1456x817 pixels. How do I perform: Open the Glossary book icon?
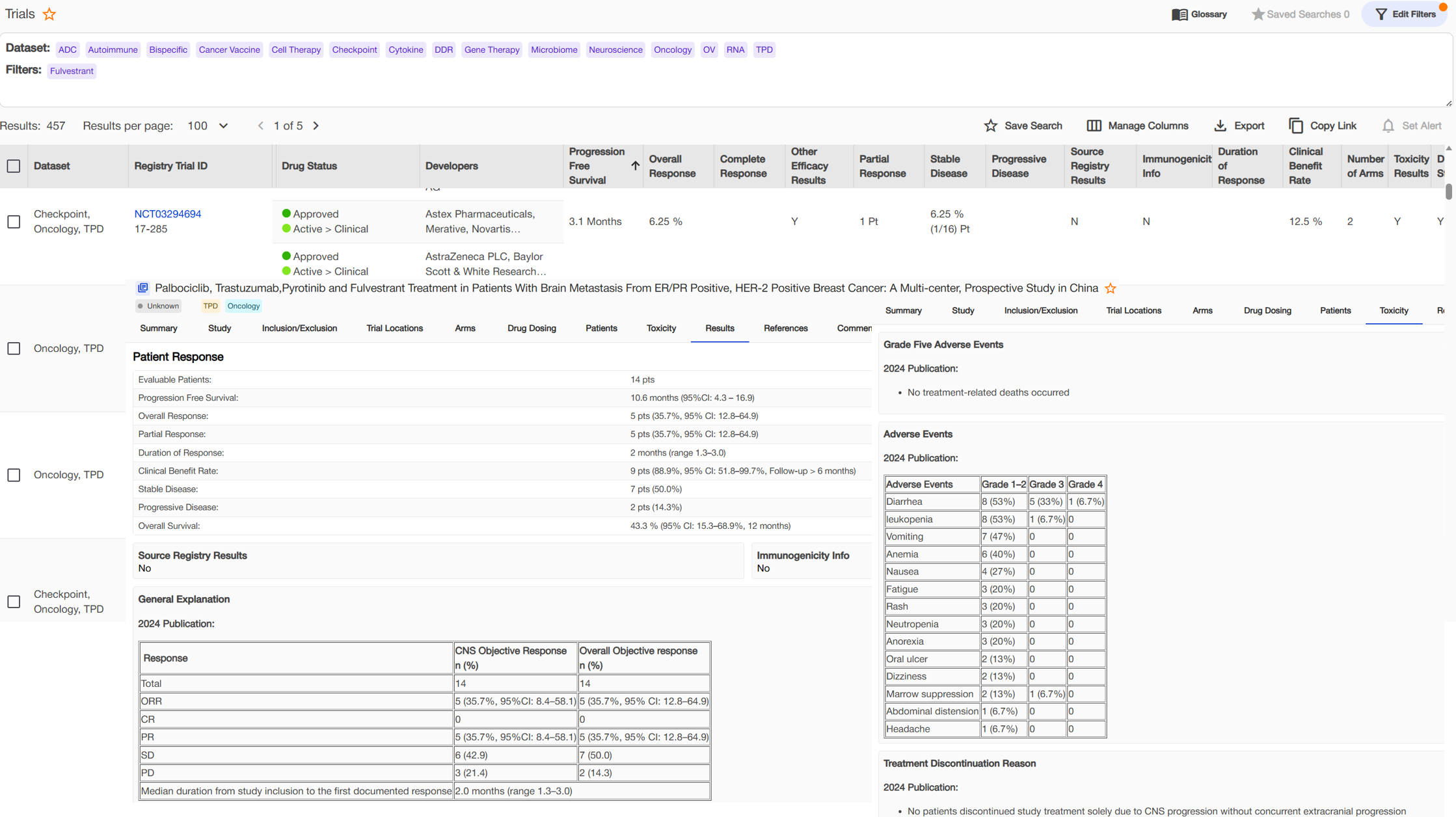click(1179, 14)
